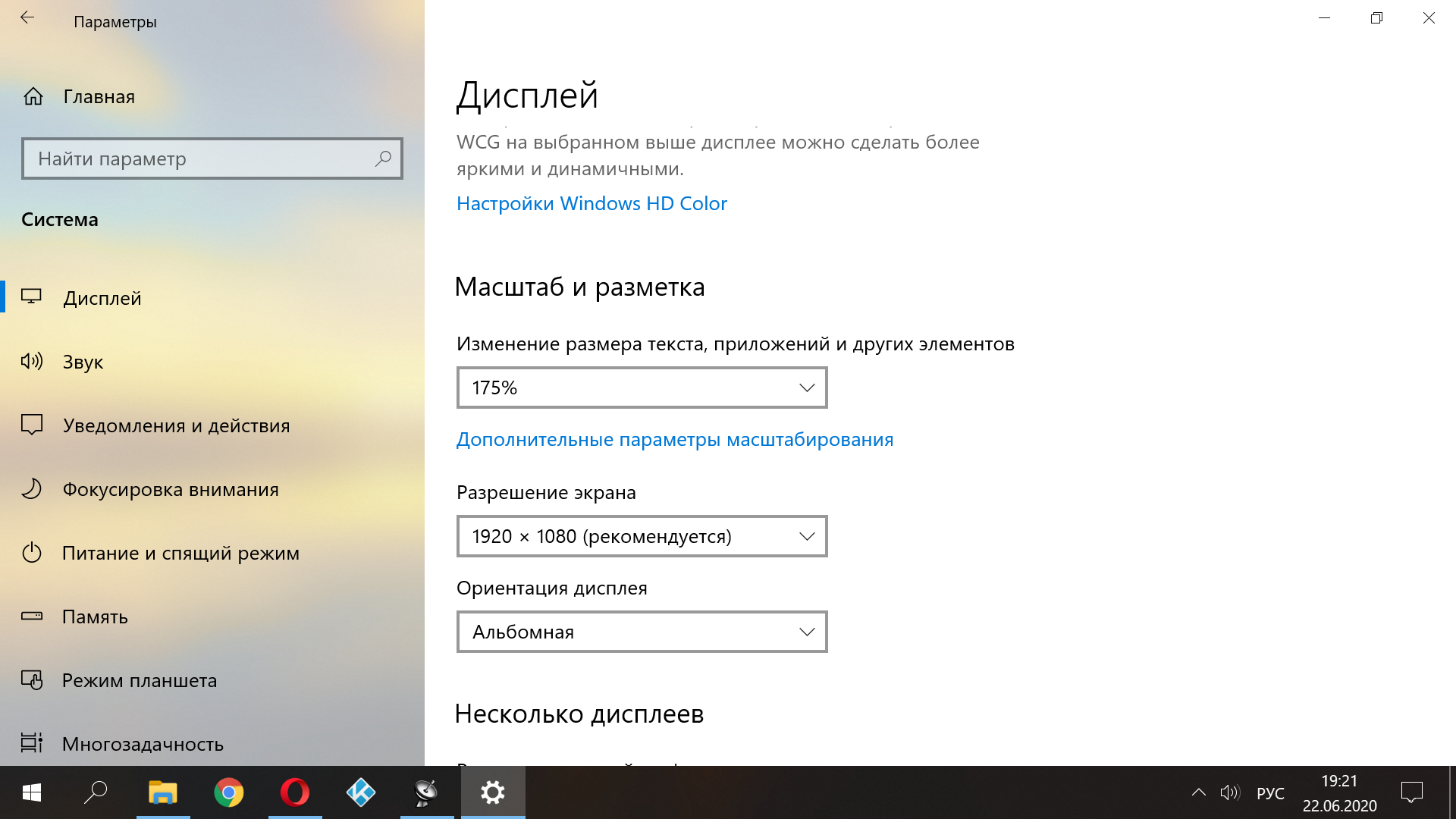Launch Opera from the taskbar
The height and width of the screenshot is (819, 1456).
pos(295,792)
